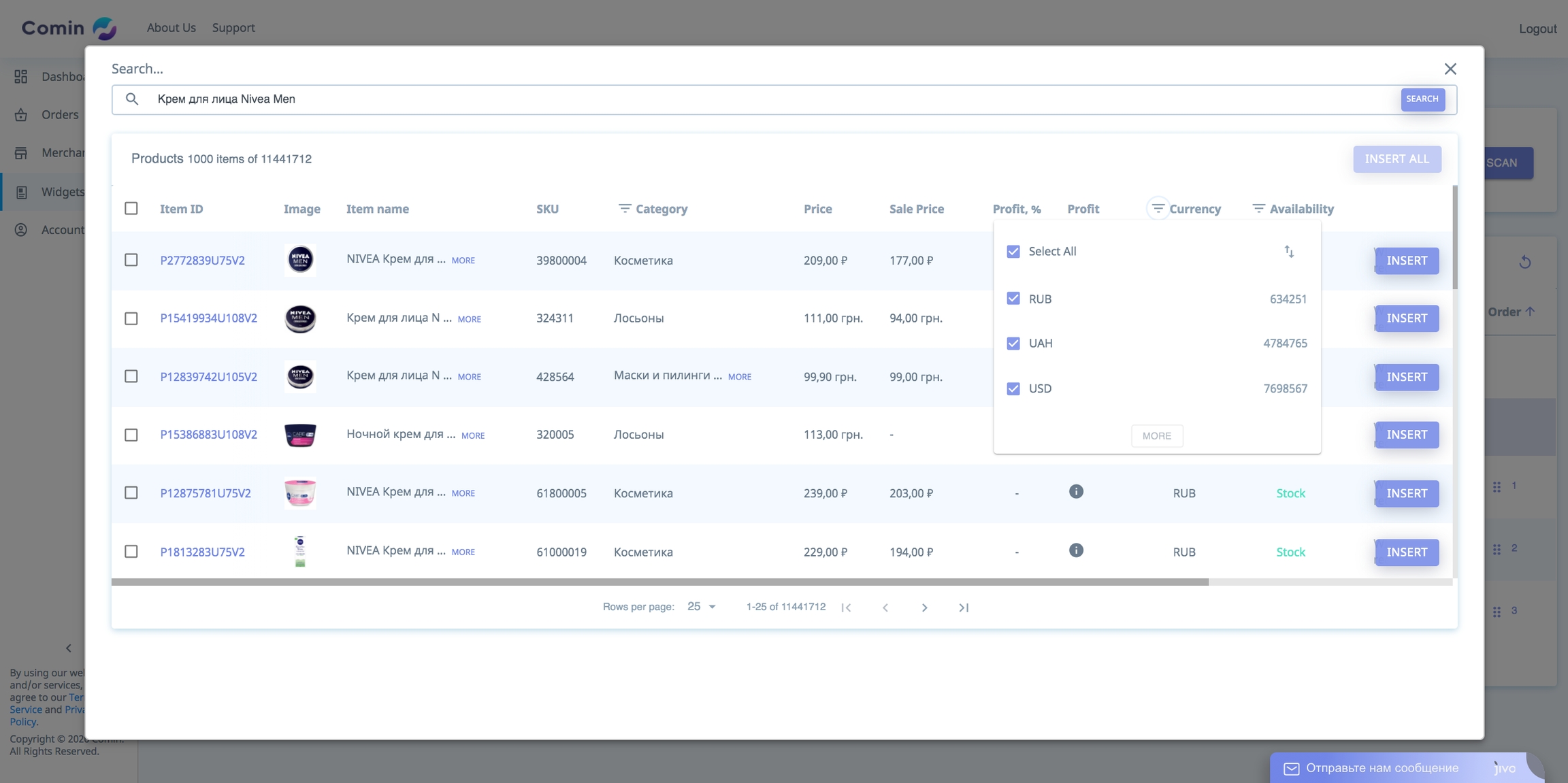Uncheck Select All in currency filter
The height and width of the screenshot is (783, 1568).
coord(1013,252)
